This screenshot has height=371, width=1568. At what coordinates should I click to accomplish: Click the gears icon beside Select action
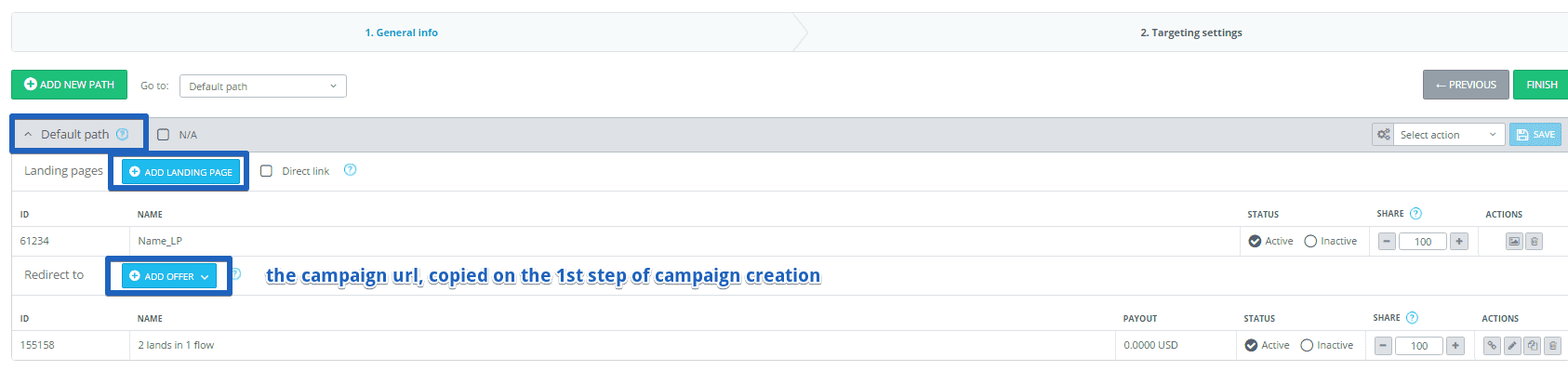click(x=1383, y=135)
